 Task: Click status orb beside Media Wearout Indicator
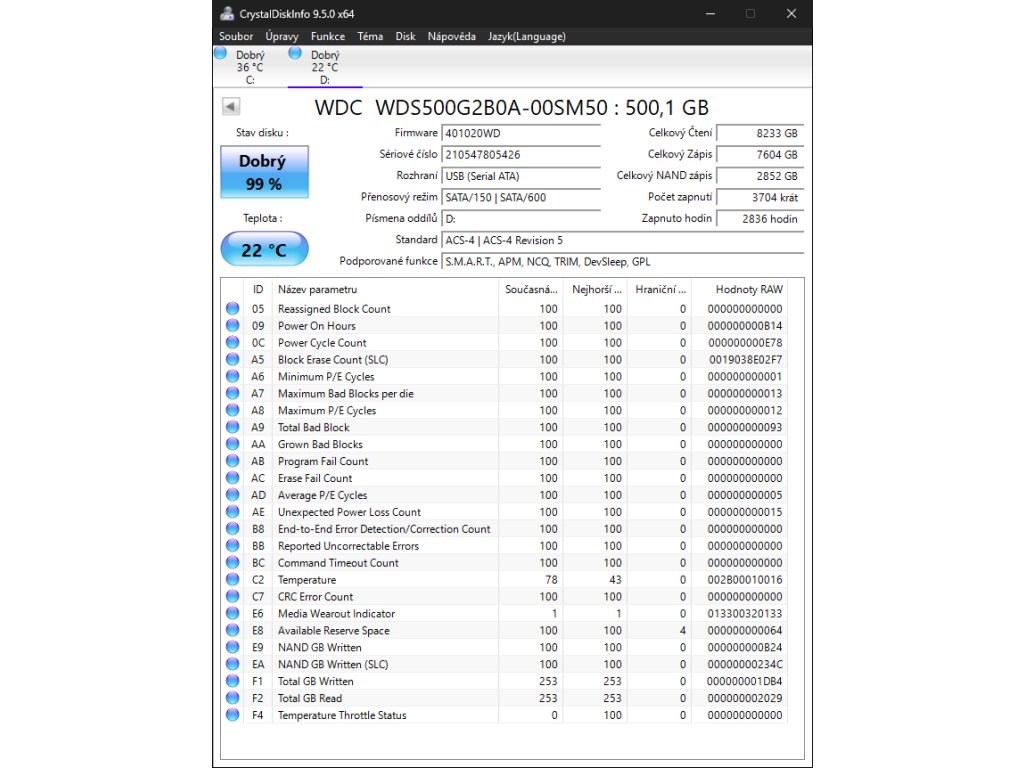pos(233,614)
